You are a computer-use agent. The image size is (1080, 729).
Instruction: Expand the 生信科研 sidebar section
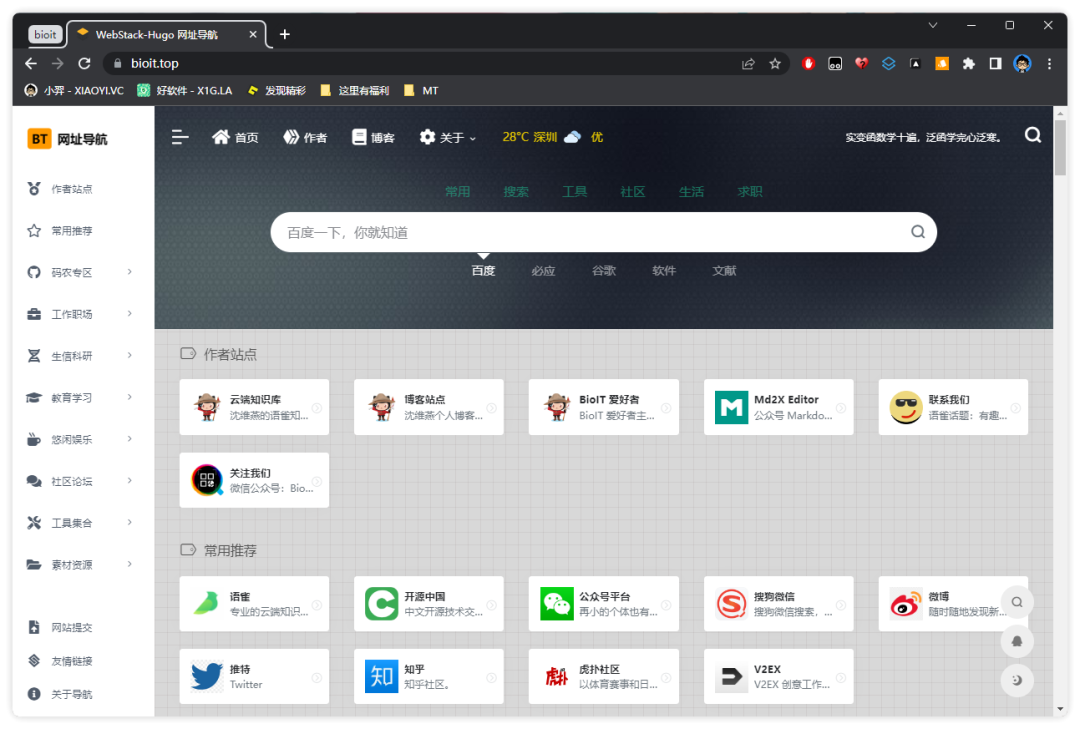tap(81, 356)
